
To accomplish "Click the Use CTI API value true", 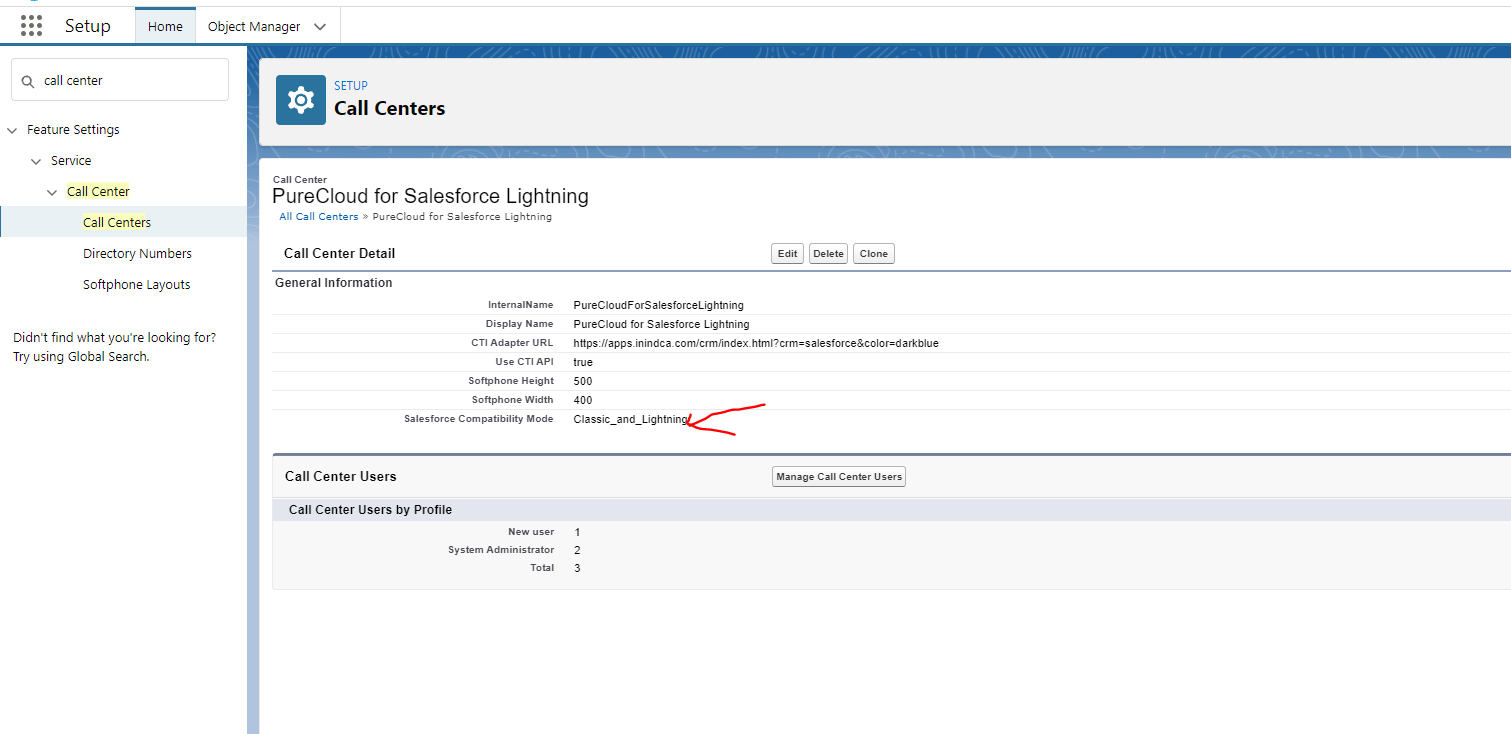I will tap(583, 362).
